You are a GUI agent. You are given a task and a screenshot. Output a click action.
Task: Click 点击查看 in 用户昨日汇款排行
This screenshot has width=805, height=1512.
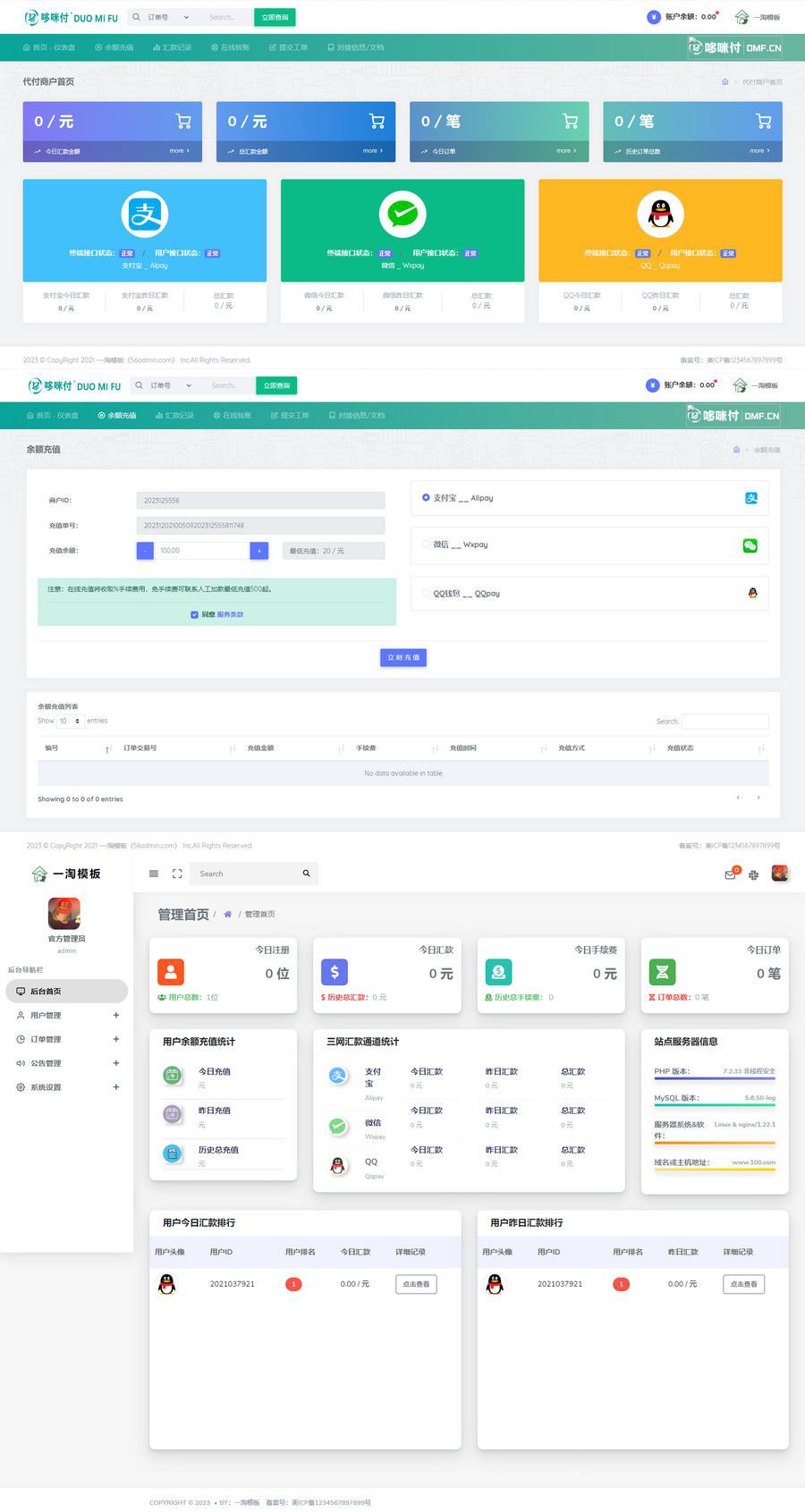743,1284
